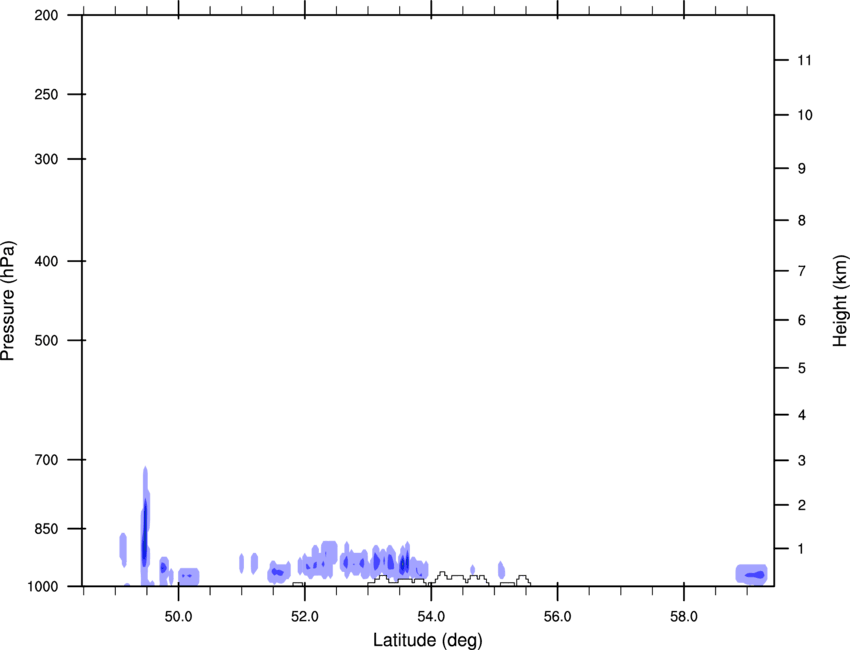Click the 'Pressure (hPa)' axis title
Screen dimensions: 850x650
pyautogui.click(x=8, y=301)
